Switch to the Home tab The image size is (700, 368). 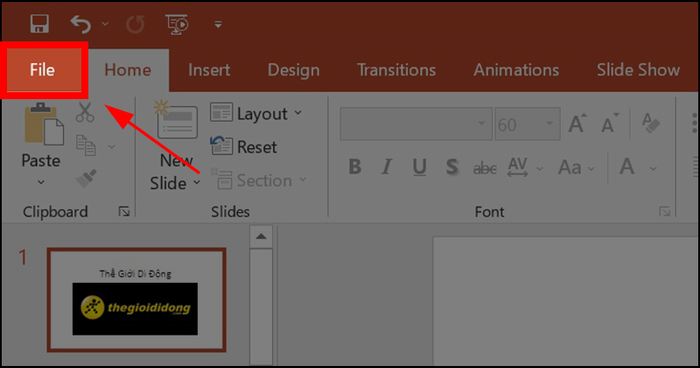[128, 70]
